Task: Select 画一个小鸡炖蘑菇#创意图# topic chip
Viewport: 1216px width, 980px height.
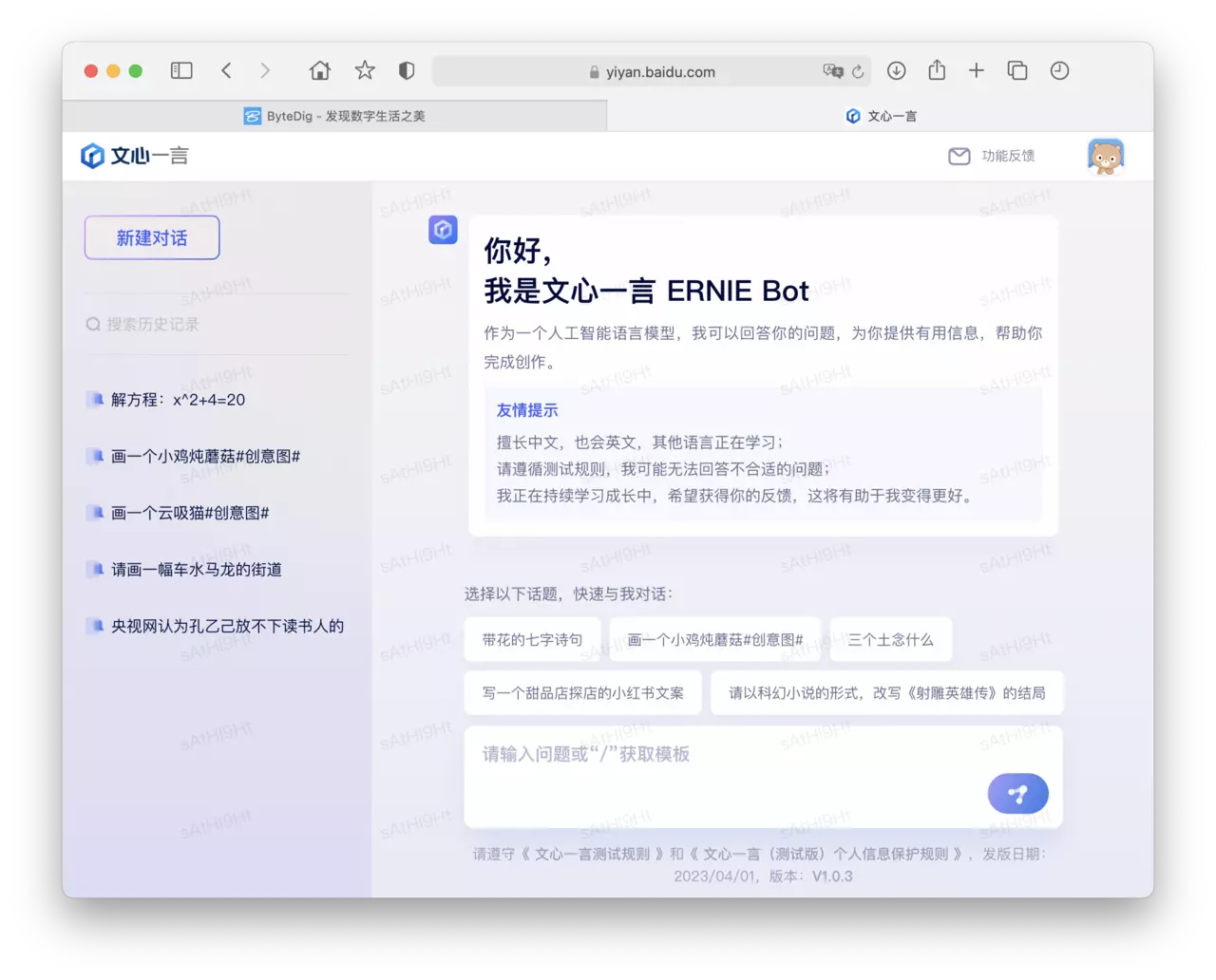Action: 715,640
